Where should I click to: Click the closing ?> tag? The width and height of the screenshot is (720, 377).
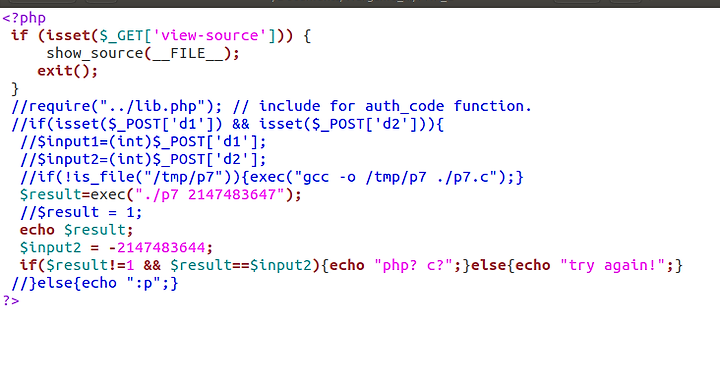(x=11, y=301)
